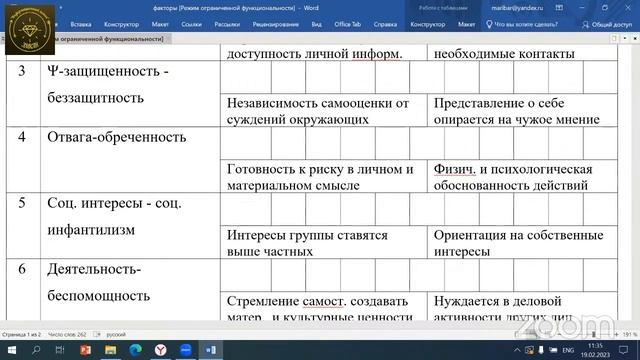Click 'Стремление самост. создавать' cell text
The image size is (640, 360).
click(317, 301)
